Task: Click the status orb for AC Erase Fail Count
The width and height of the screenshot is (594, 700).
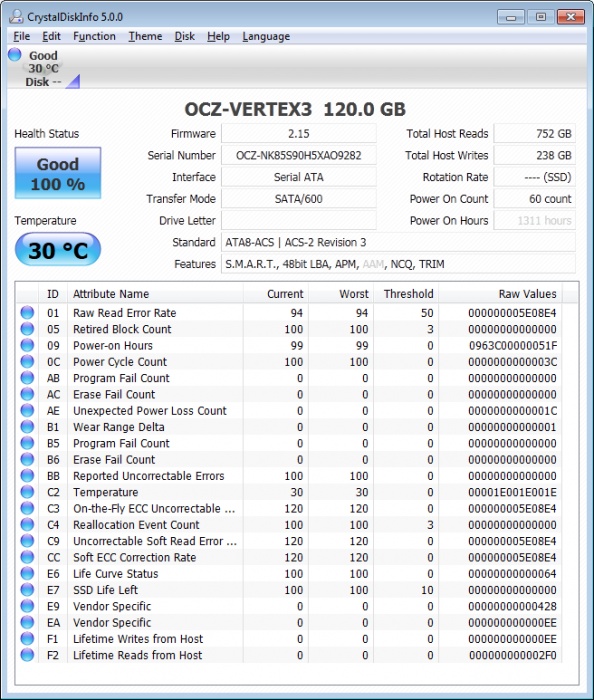Action: tap(27, 394)
